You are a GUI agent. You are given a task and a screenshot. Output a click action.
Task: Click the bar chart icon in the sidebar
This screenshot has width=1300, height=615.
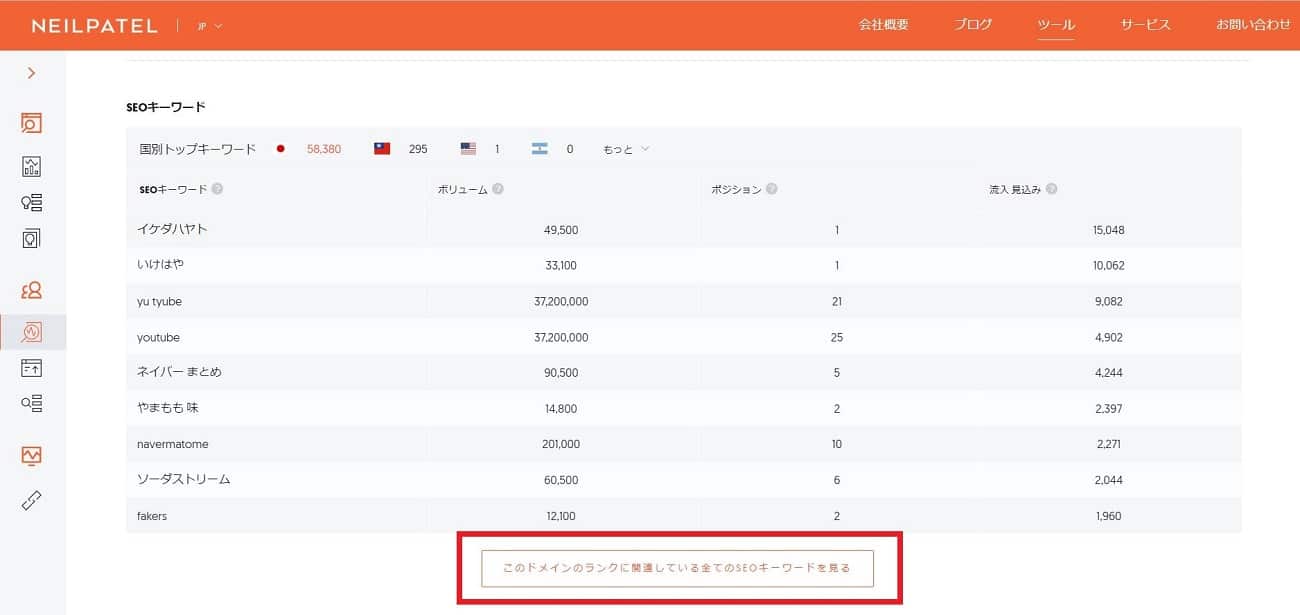32,167
